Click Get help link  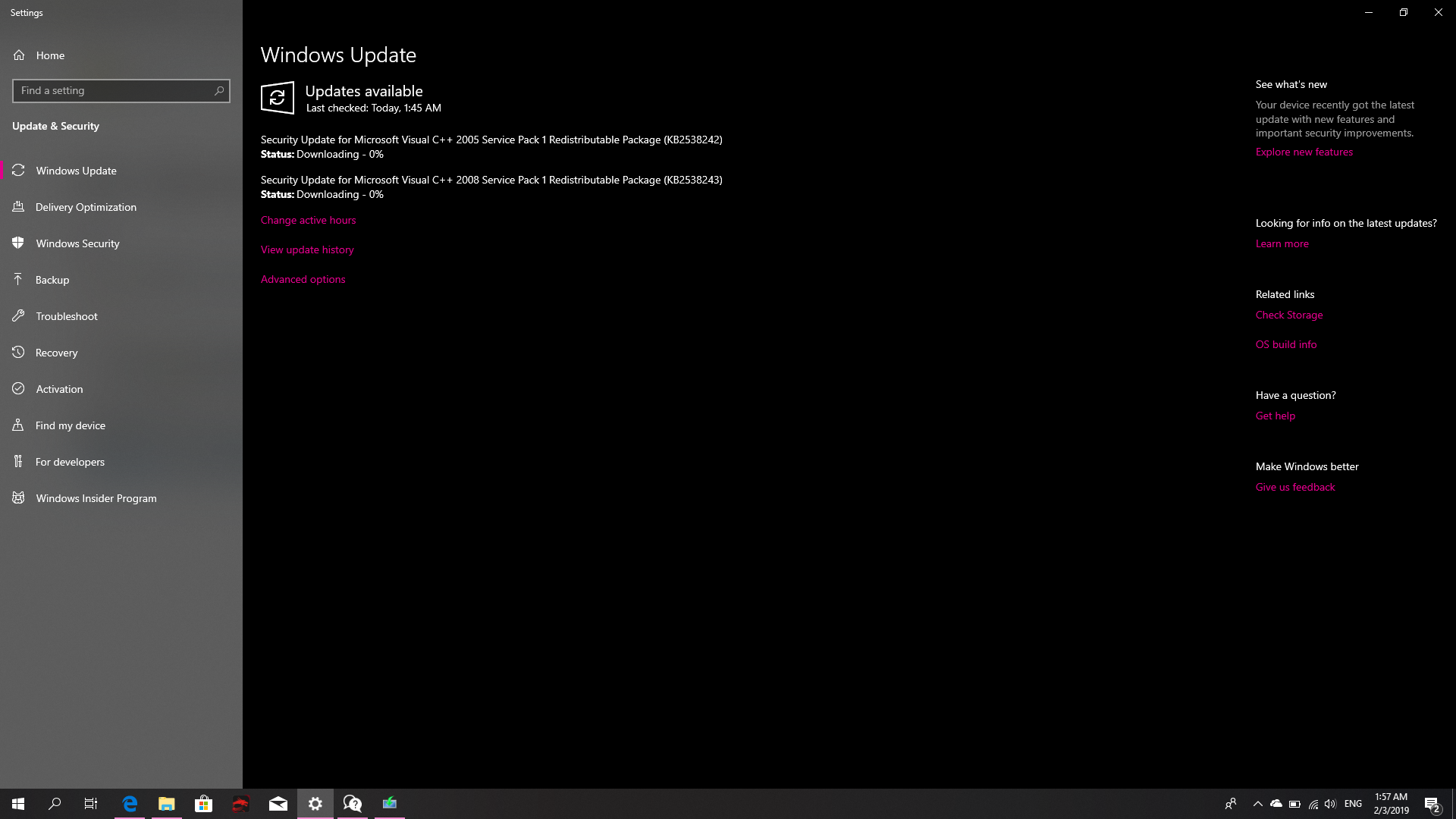coord(1275,416)
